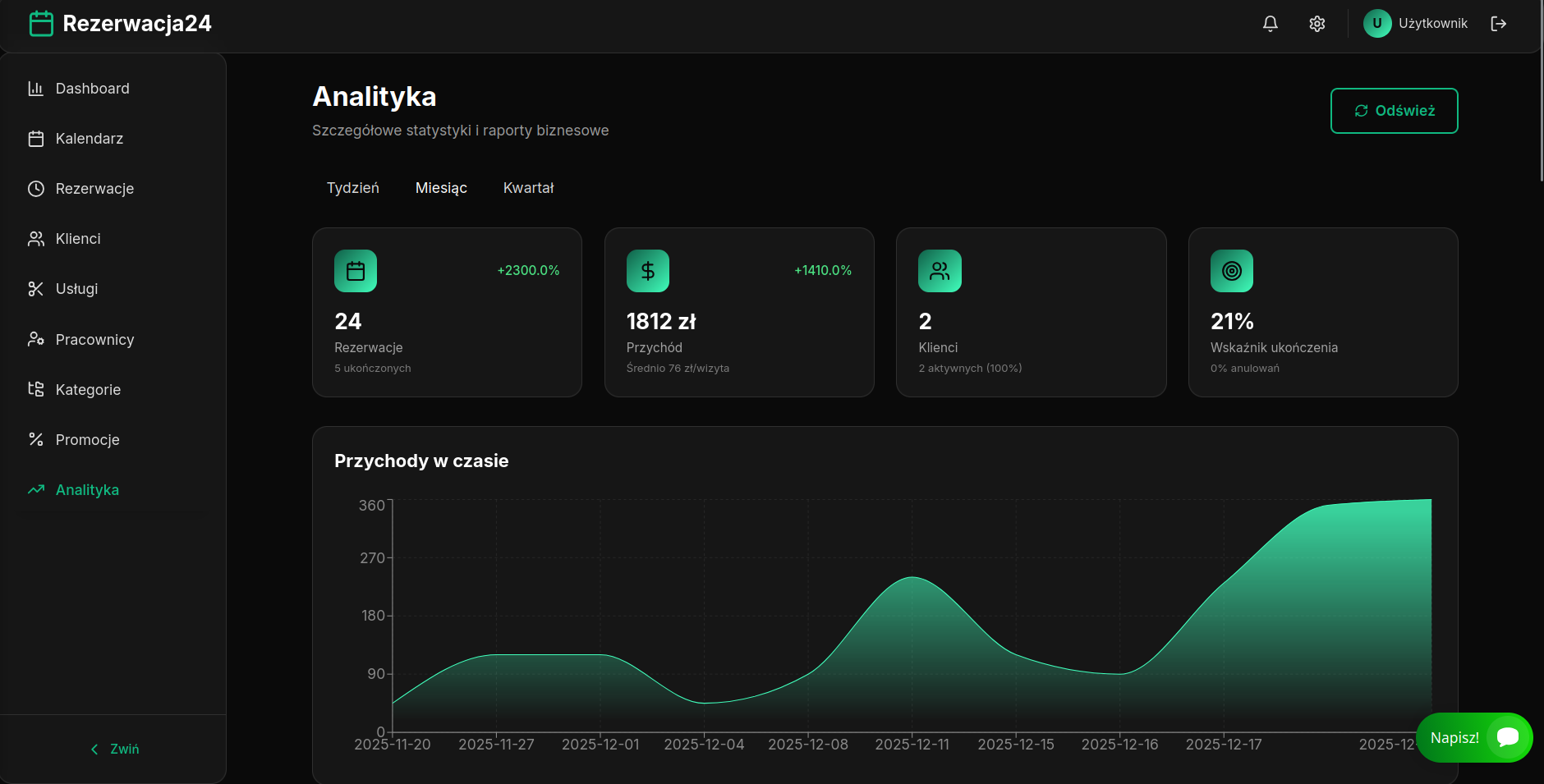Viewport: 1544px width, 784px height.
Task: Select the Kalendarz icon in sidebar
Action: pyautogui.click(x=36, y=138)
